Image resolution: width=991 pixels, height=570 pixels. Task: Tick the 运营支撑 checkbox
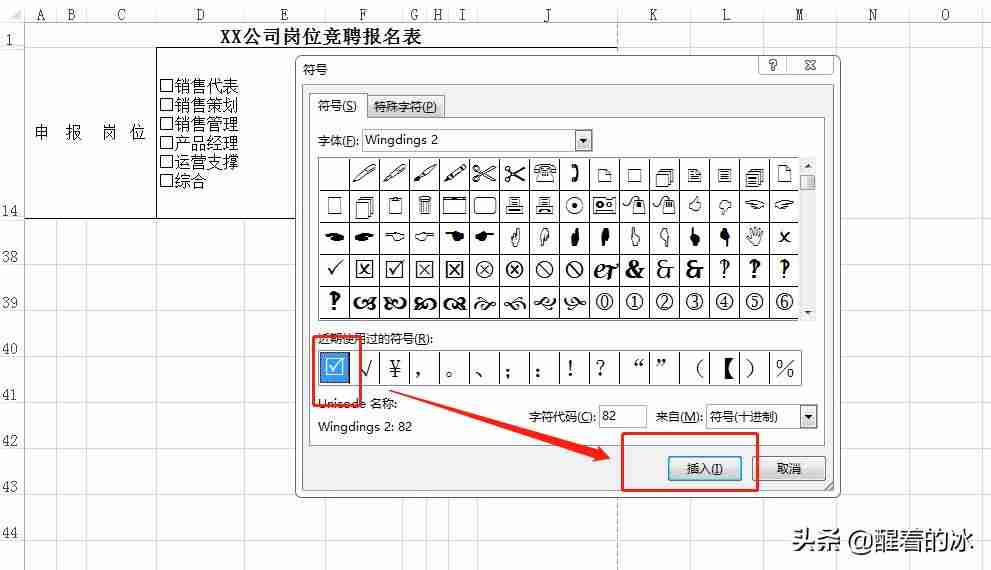pos(167,162)
